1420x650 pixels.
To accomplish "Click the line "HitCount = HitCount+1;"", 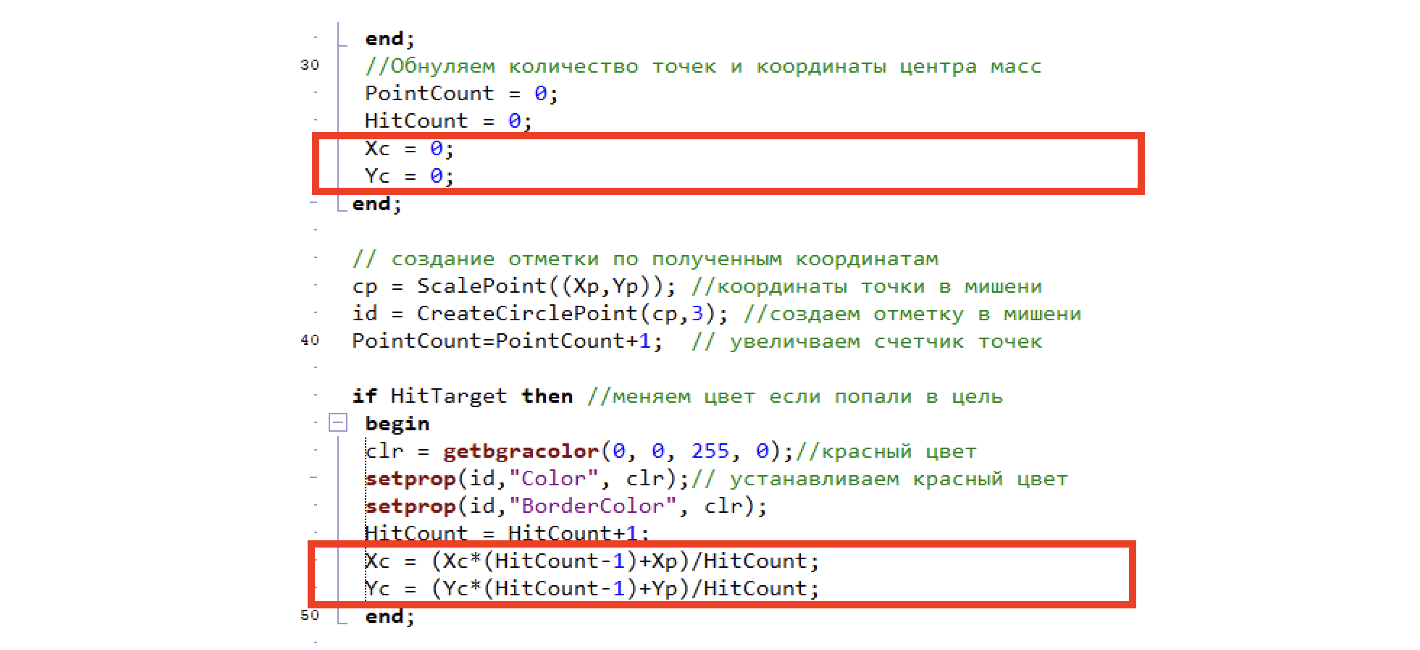I will (507, 533).
